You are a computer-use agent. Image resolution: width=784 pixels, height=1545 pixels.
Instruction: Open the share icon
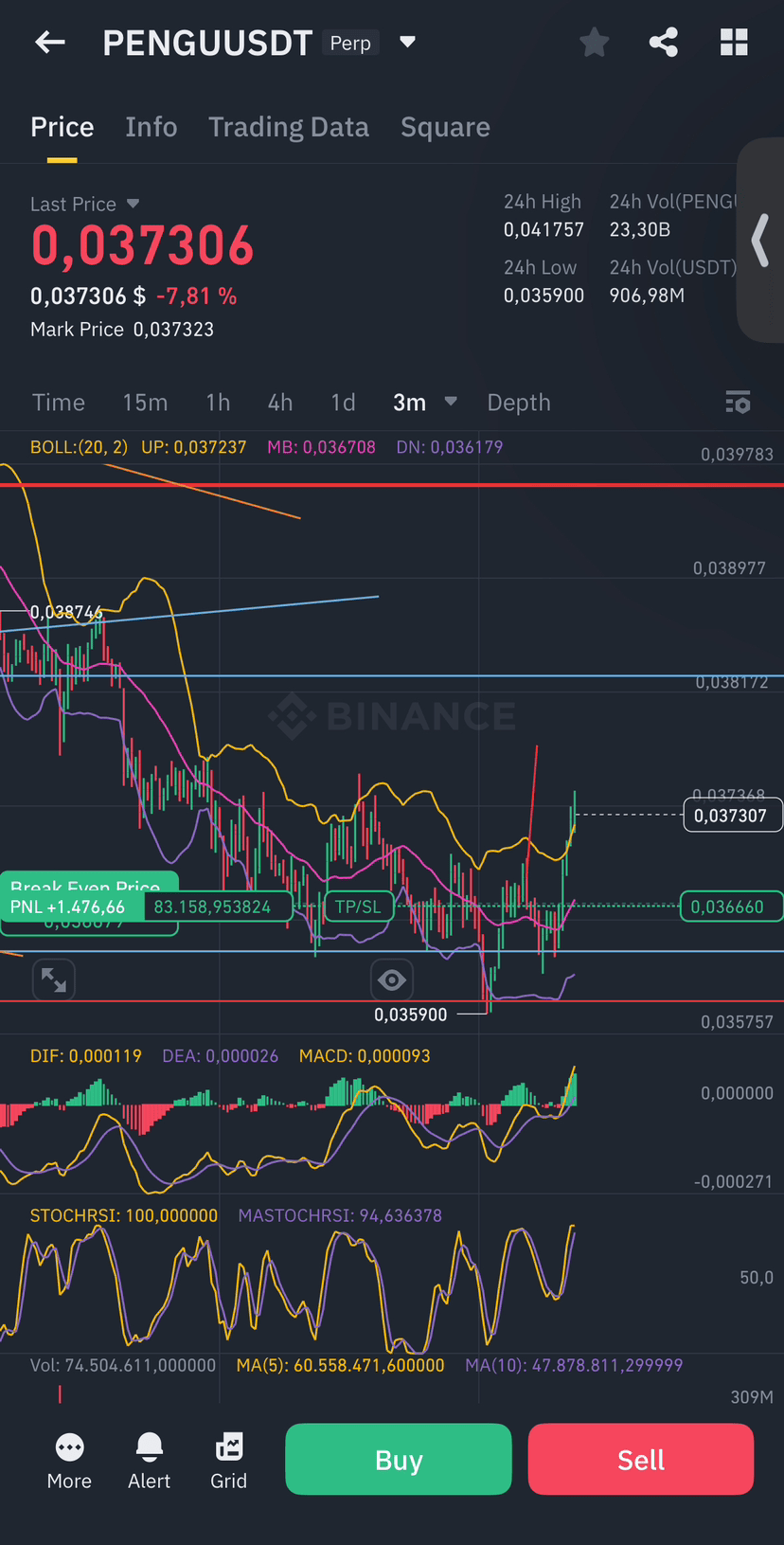[663, 42]
